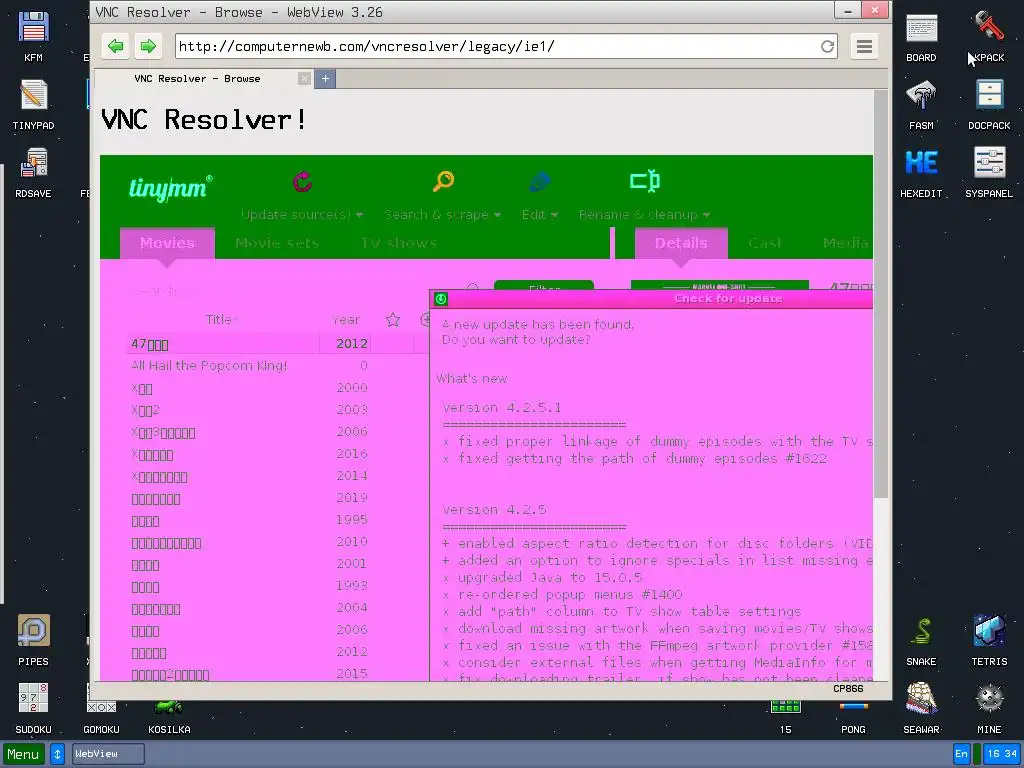1024x768 pixels.
Task: Switch to the Movie sets tab
Action: pos(277,243)
